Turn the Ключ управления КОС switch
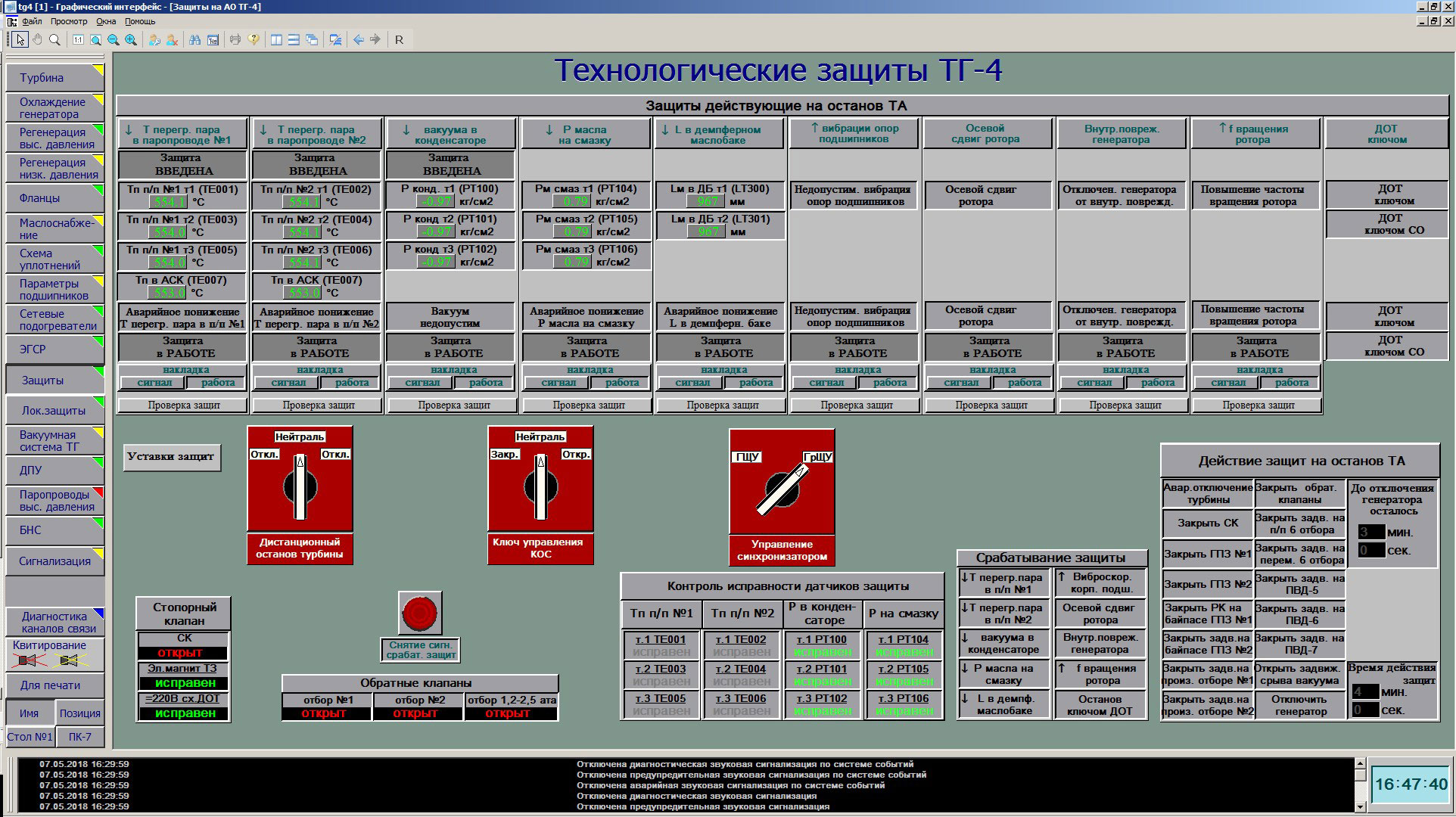 pyautogui.click(x=540, y=486)
